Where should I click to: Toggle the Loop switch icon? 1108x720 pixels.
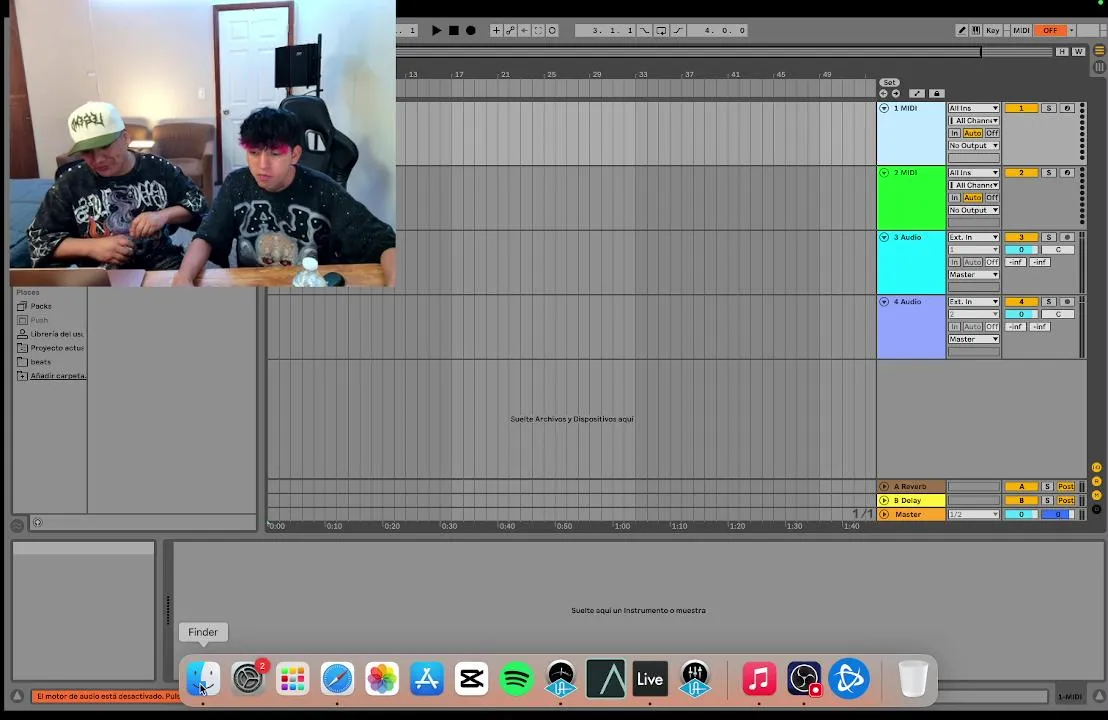tap(661, 30)
